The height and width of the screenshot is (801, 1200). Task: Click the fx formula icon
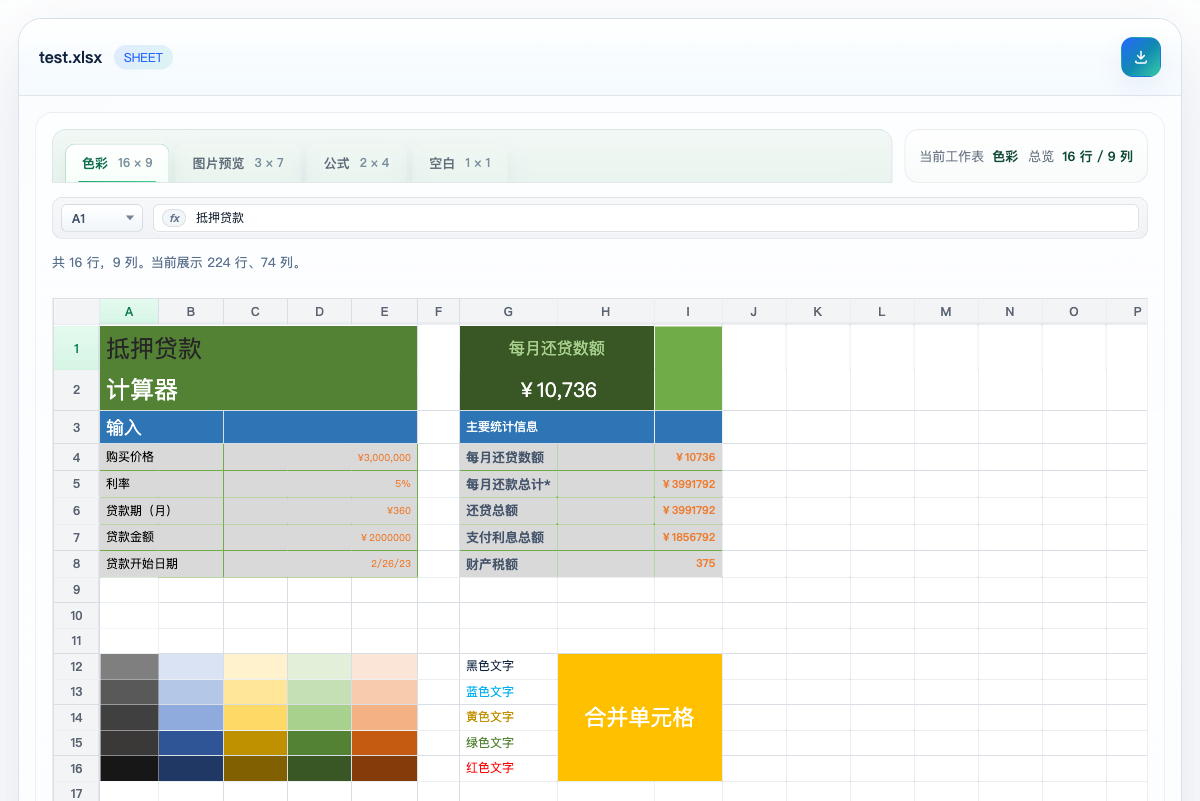click(174, 218)
